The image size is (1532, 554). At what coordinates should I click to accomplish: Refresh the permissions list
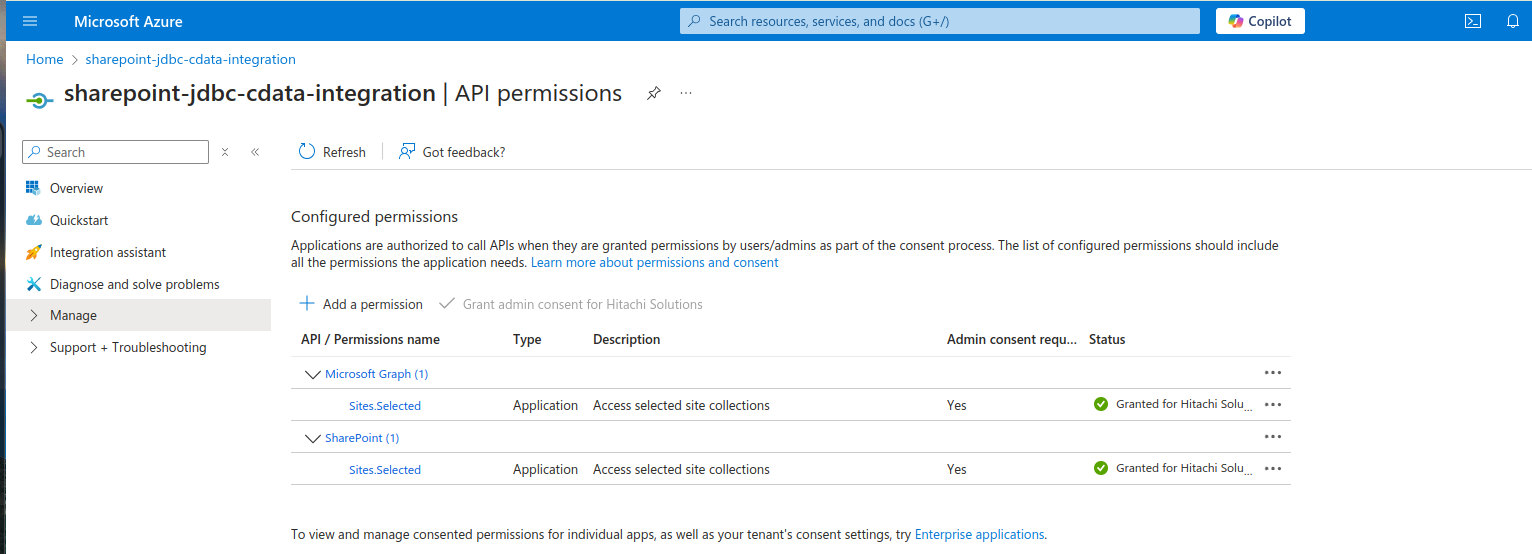[x=332, y=152]
